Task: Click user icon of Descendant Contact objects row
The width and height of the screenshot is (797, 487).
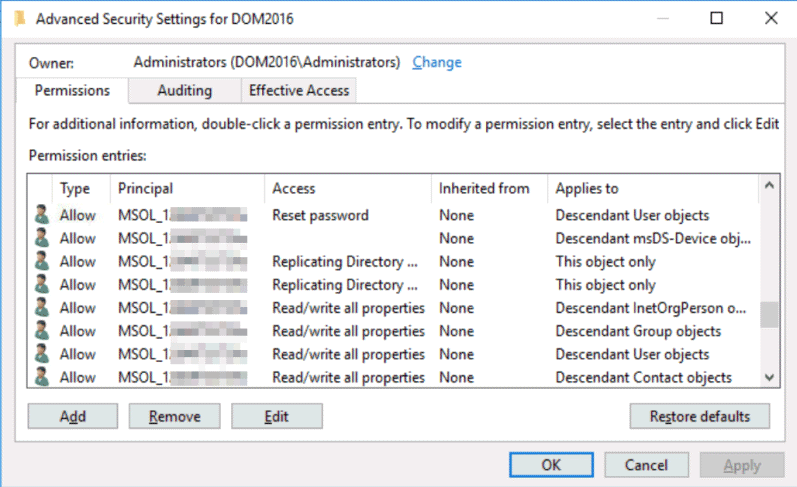Action: coord(41,377)
